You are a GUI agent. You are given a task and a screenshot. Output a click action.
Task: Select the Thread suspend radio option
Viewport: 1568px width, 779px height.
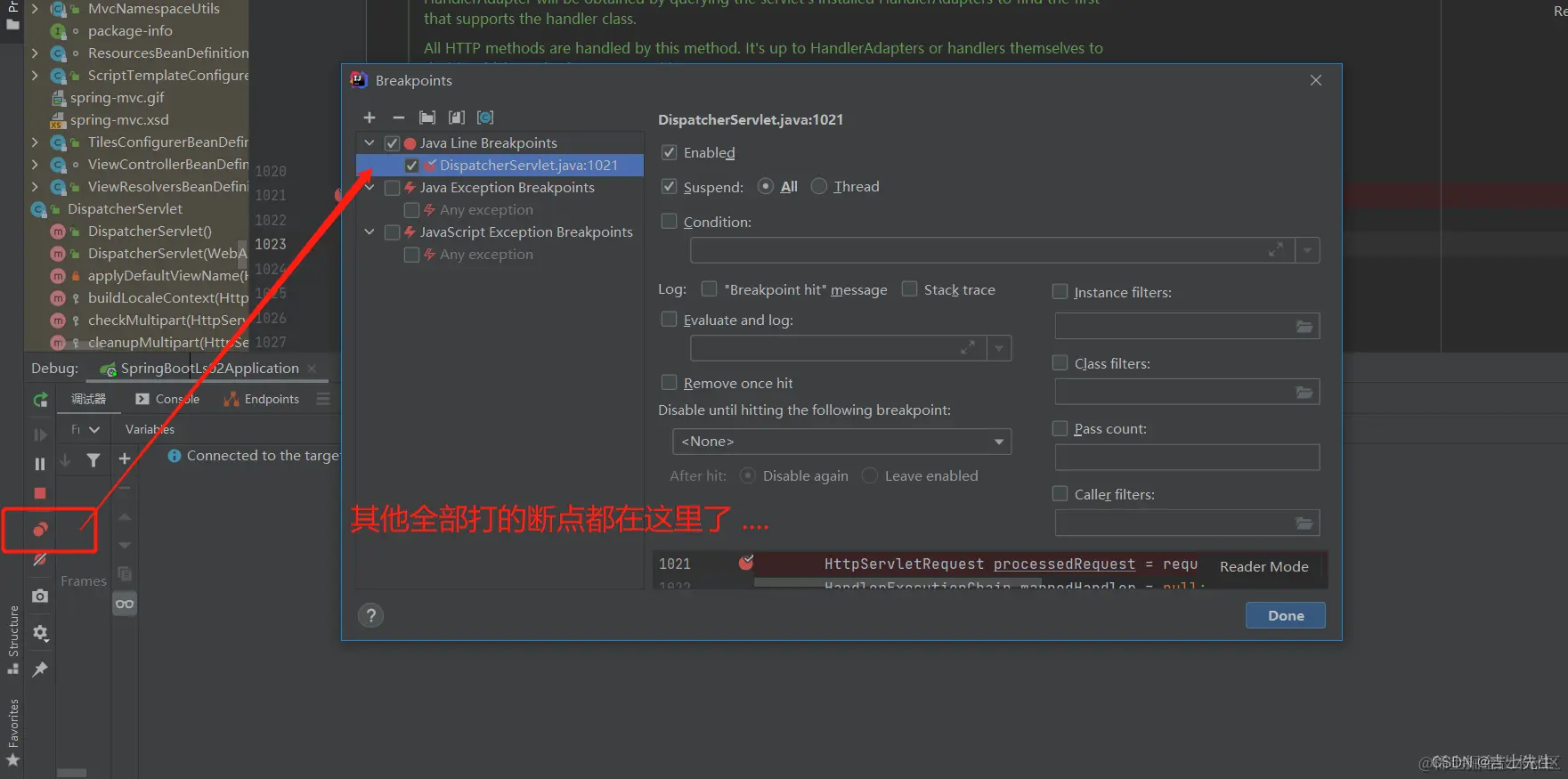tap(819, 186)
